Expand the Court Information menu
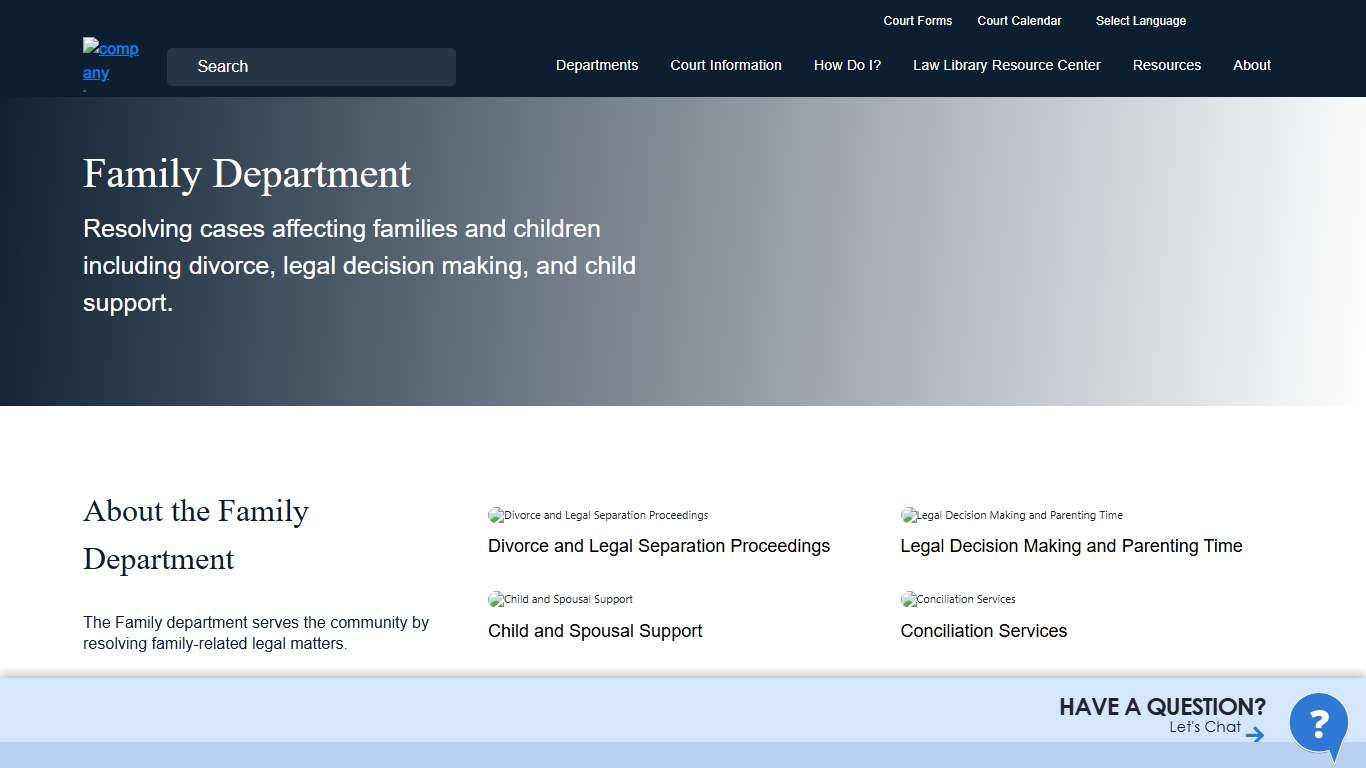The height and width of the screenshot is (768, 1366). [x=726, y=65]
